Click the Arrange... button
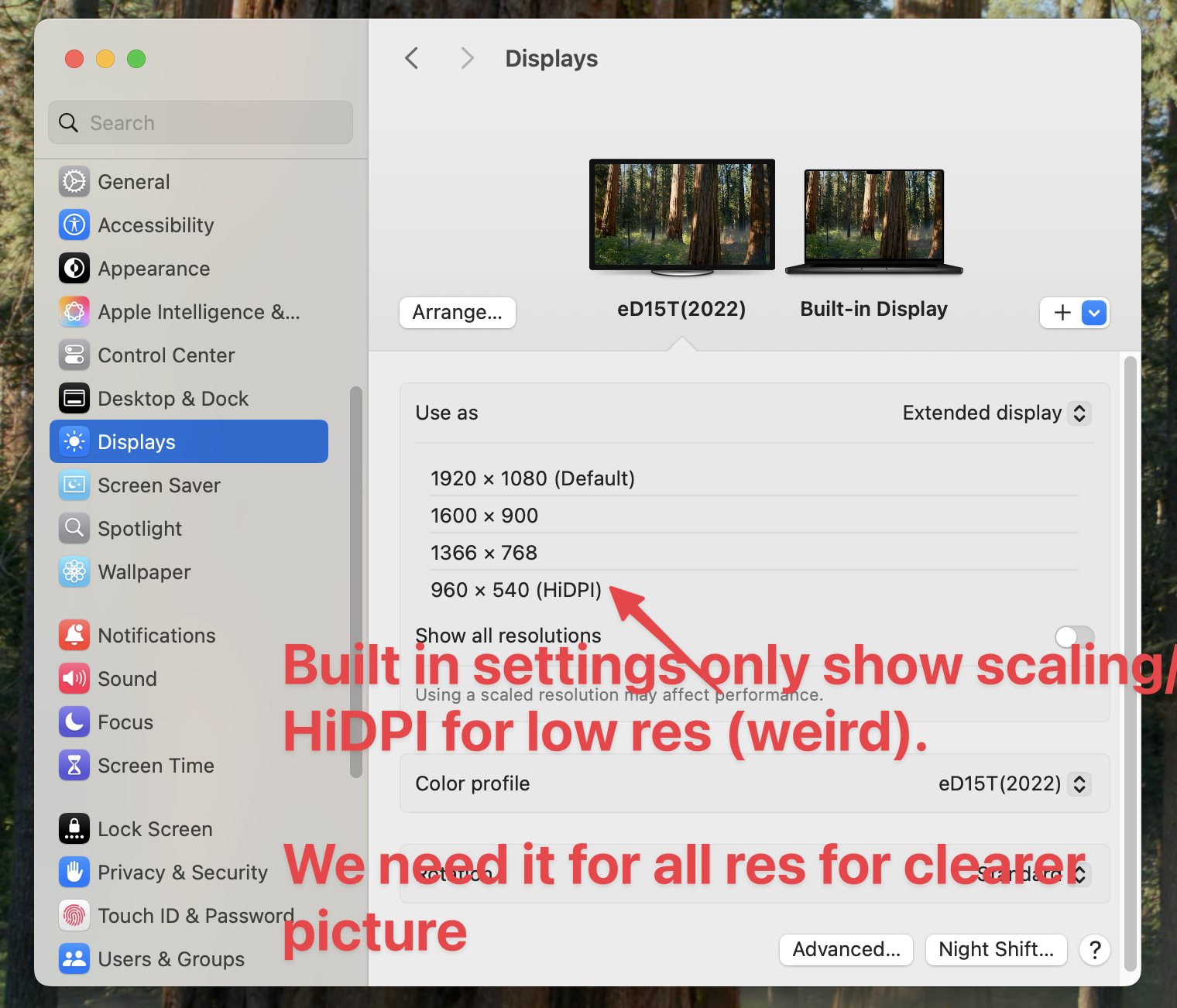Screen dimensions: 1177x1008 pyautogui.click(x=457, y=313)
